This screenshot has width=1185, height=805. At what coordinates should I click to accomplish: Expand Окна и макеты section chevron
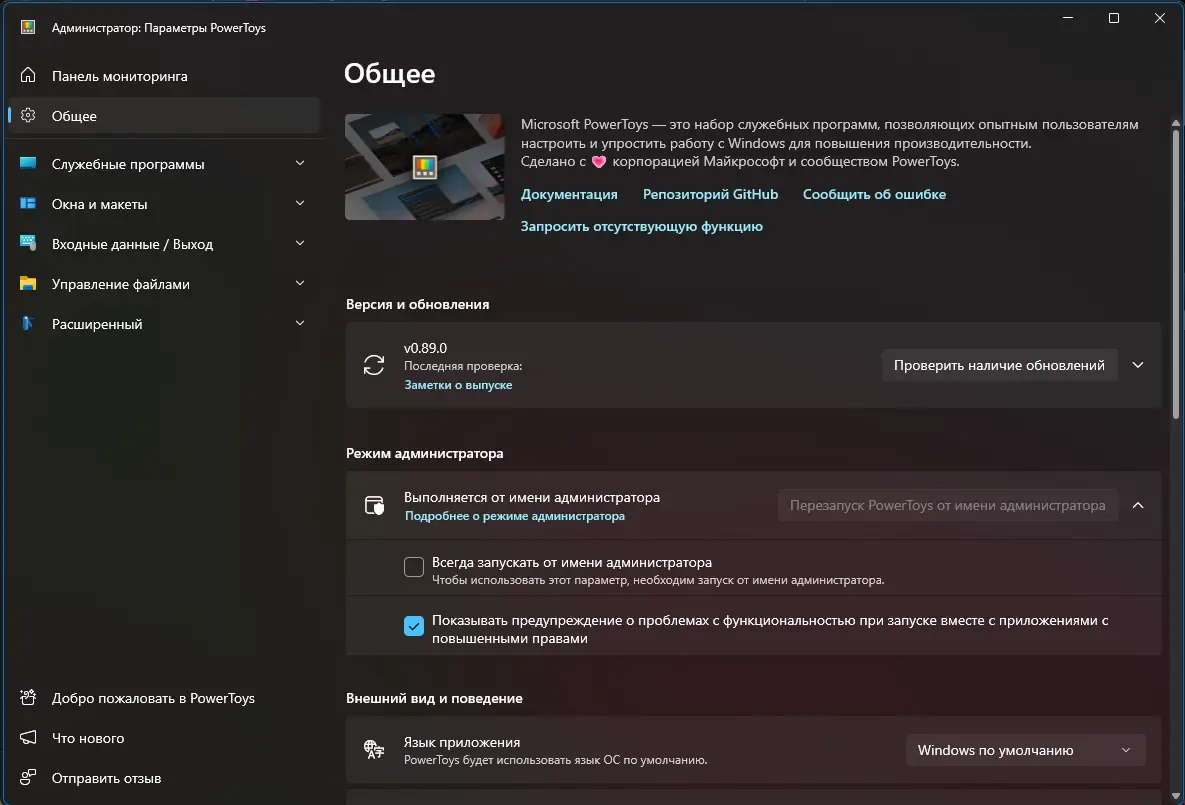pos(300,203)
